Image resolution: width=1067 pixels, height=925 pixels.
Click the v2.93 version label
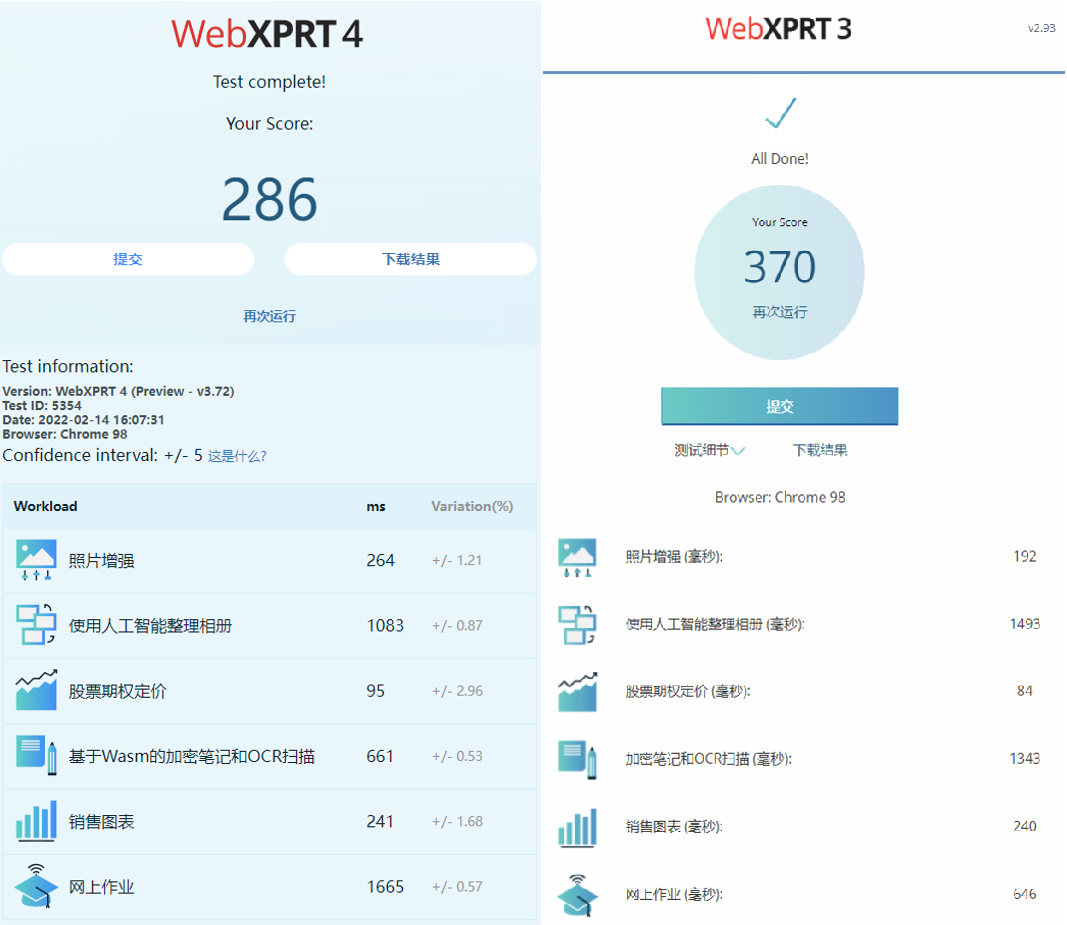[x=1042, y=28]
